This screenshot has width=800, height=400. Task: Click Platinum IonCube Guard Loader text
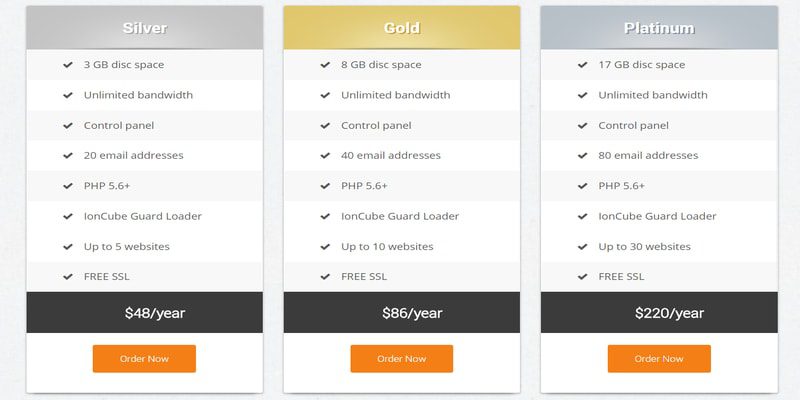pyautogui.click(x=657, y=216)
